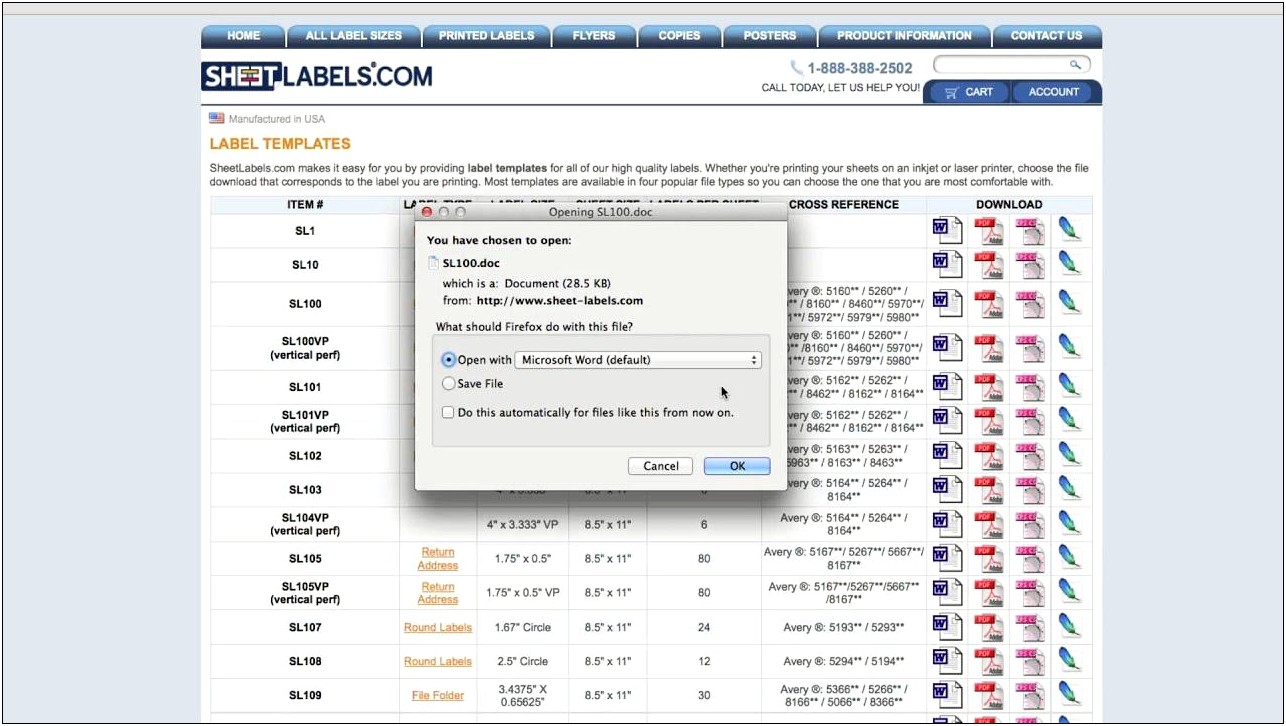Download the Word template for SL108
This screenshot has height=726, width=1286.
click(x=947, y=661)
